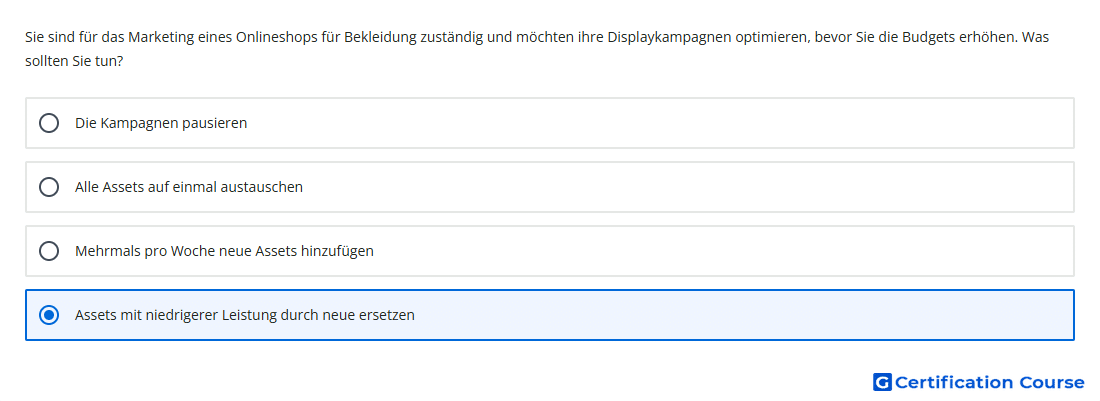Click the label "Mehrmals pro Woche neue Assets hinzufügen"
Viewport: 1100px width, 401px height.
(224, 251)
